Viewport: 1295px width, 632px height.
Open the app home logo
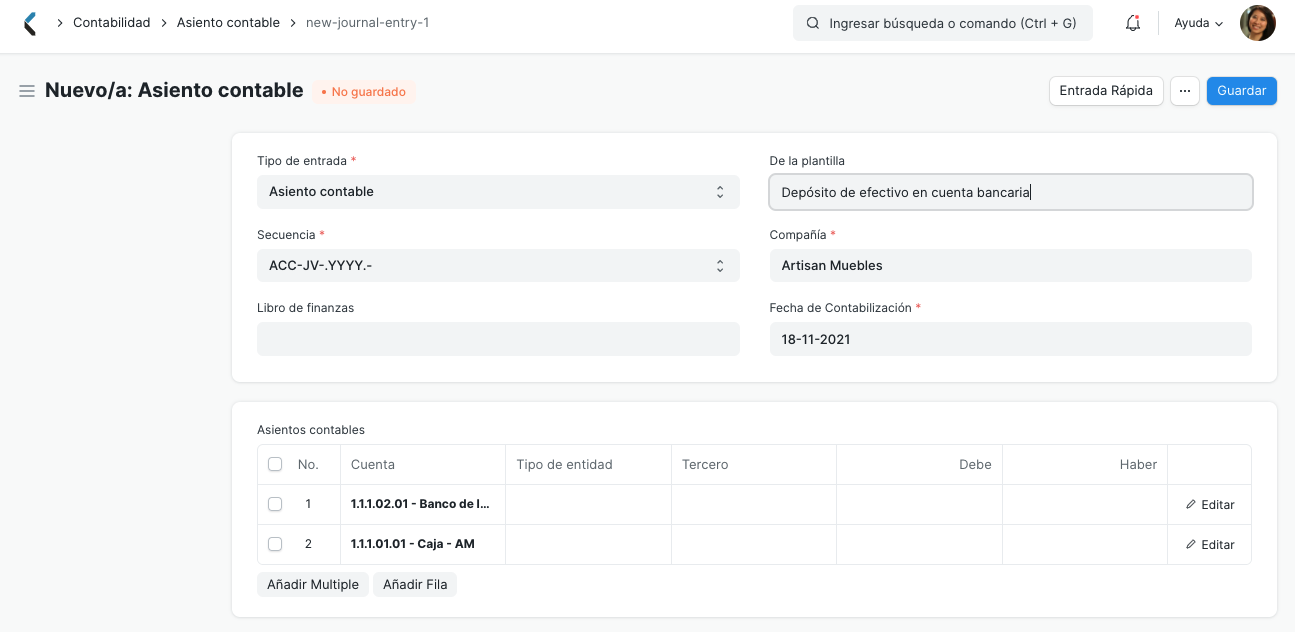pos(30,23)
